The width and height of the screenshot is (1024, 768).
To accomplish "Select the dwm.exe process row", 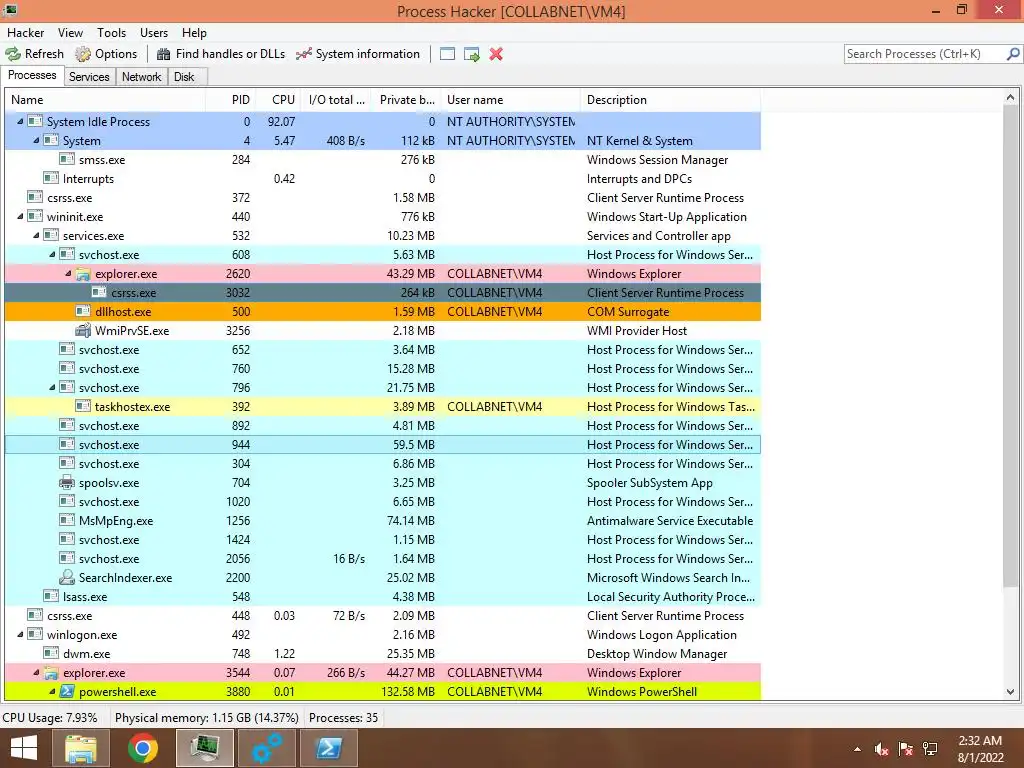I will tap(383, 653).
